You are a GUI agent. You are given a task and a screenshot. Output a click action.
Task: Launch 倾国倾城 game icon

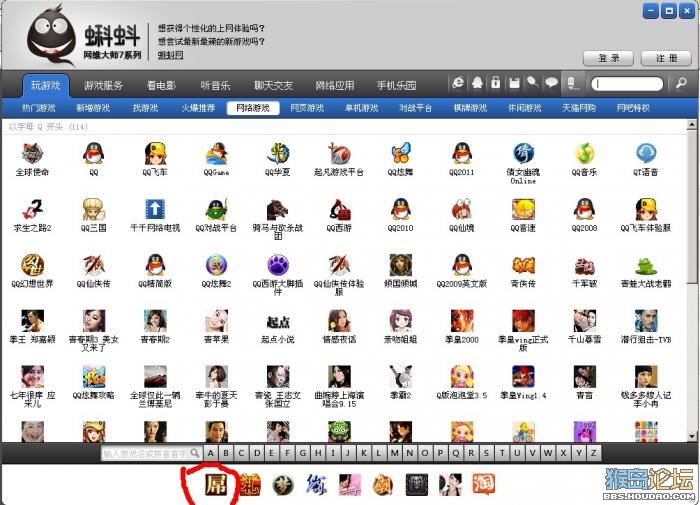pos(400,265)
